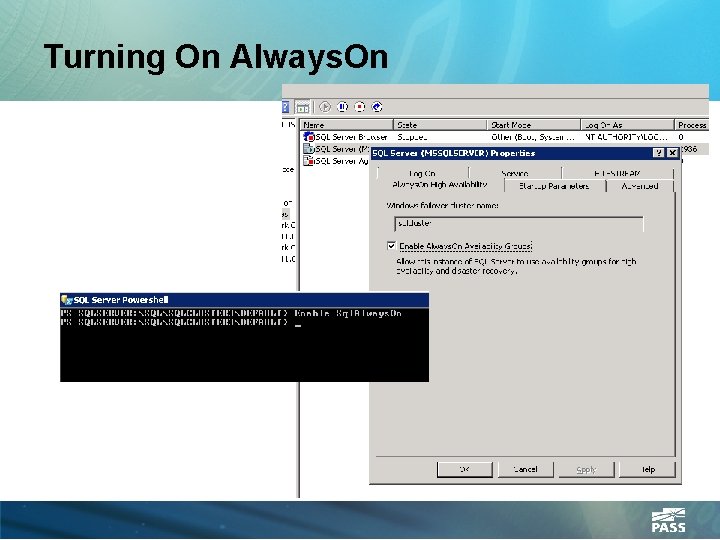Click the Stopped state of SQL Server Browser
This screenshot has height=540, width=720.
tap(412, 137)
